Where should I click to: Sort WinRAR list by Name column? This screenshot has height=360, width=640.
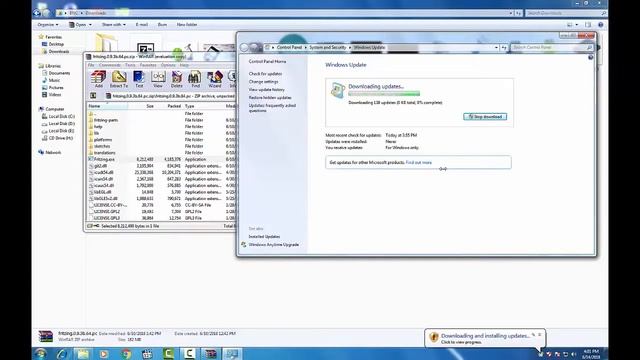pos(107,106)
